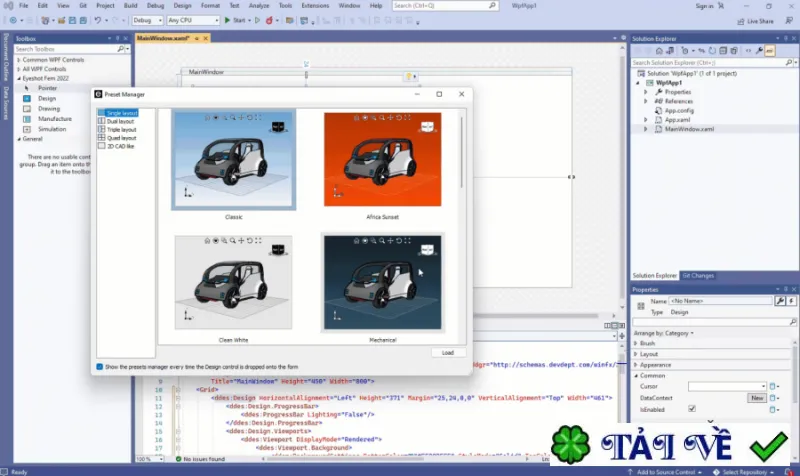
Task: Select the Clean White preset thumbnail
Action: pos(233,282)
